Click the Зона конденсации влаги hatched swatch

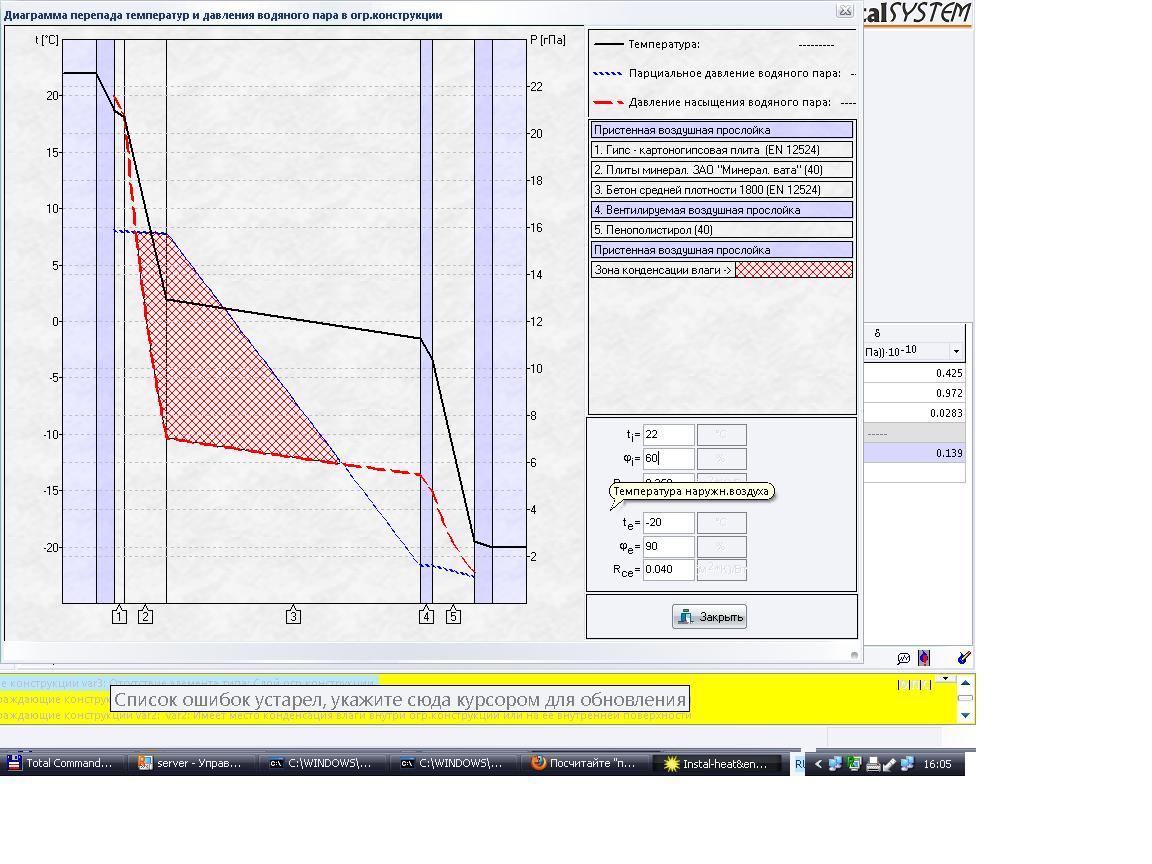[794, 270]
